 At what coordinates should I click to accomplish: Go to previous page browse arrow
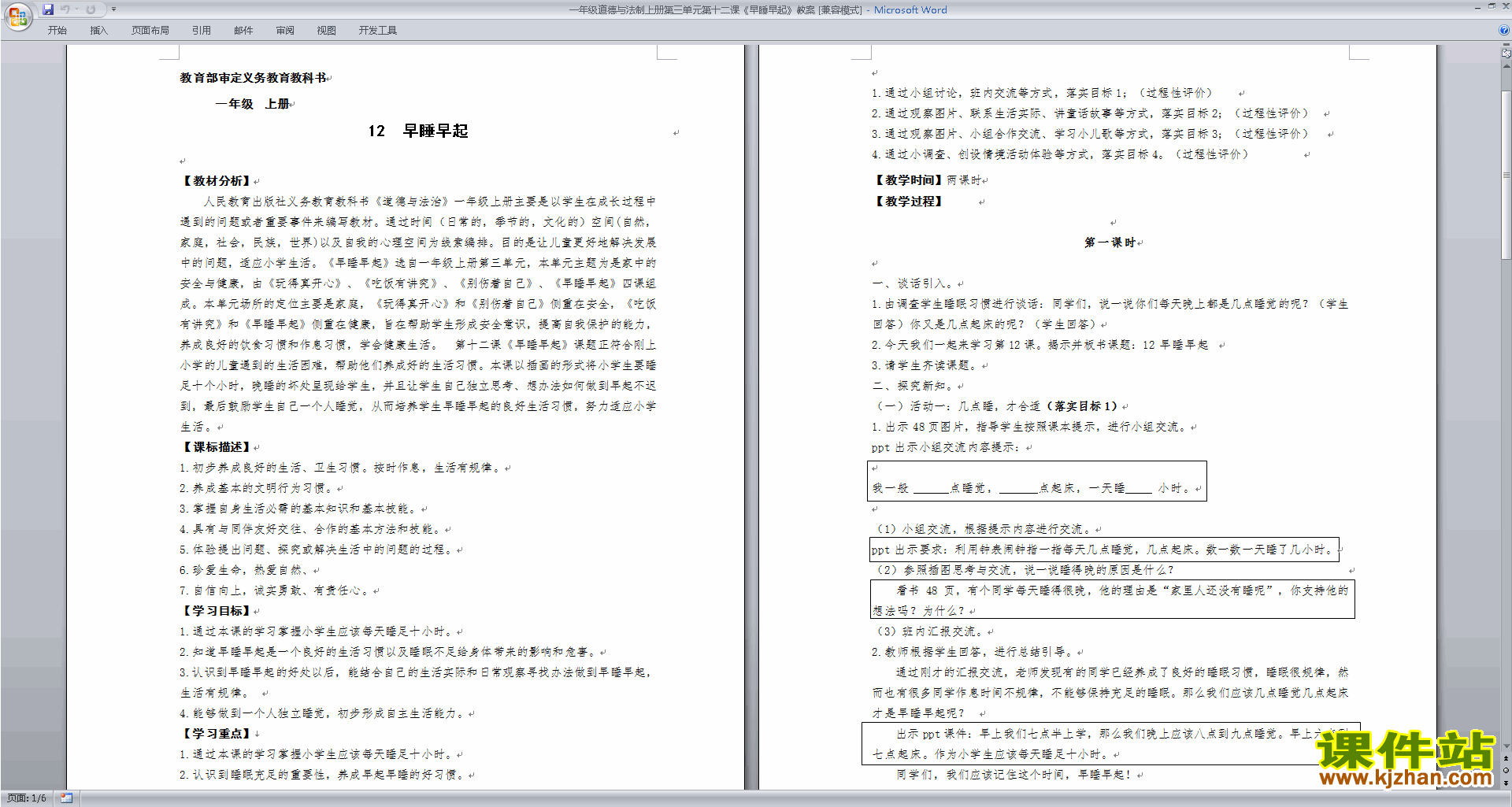coord(1506,758)
